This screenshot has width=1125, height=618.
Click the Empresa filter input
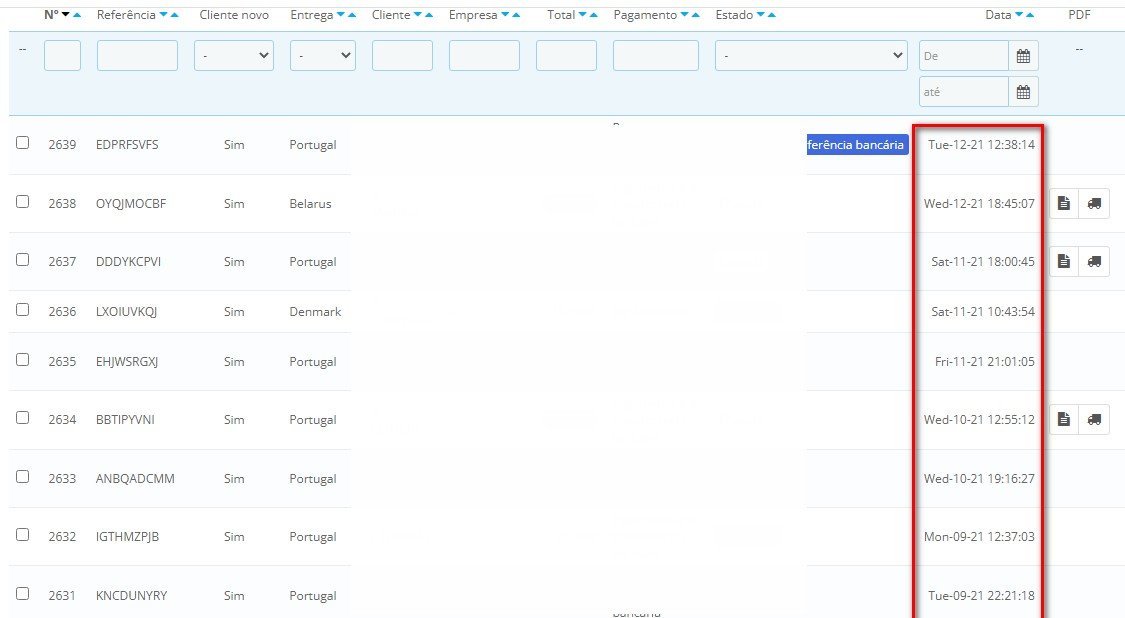point(484,55)
